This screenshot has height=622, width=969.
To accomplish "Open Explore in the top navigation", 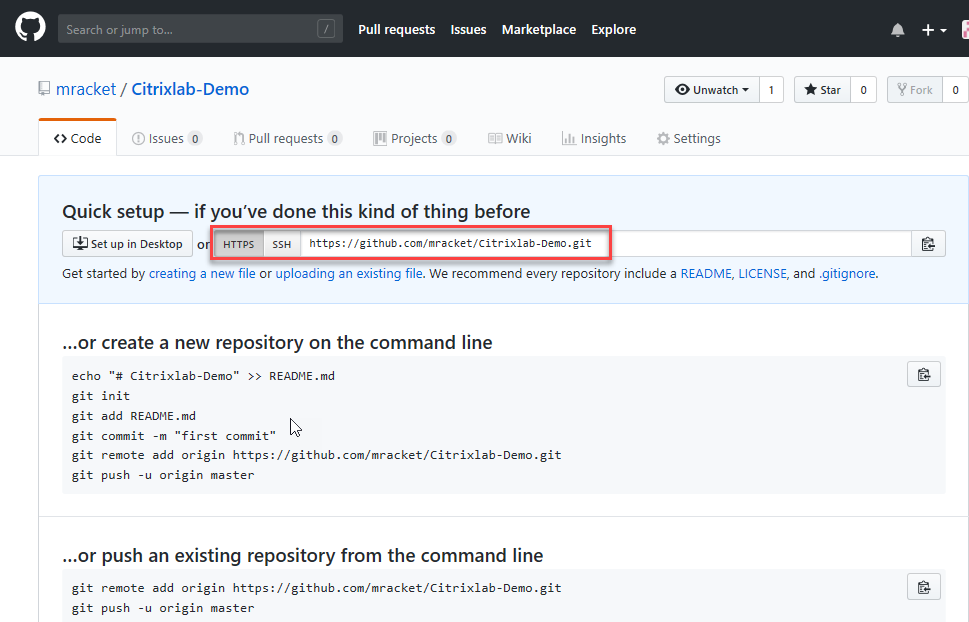I will (x=614, y=30).
